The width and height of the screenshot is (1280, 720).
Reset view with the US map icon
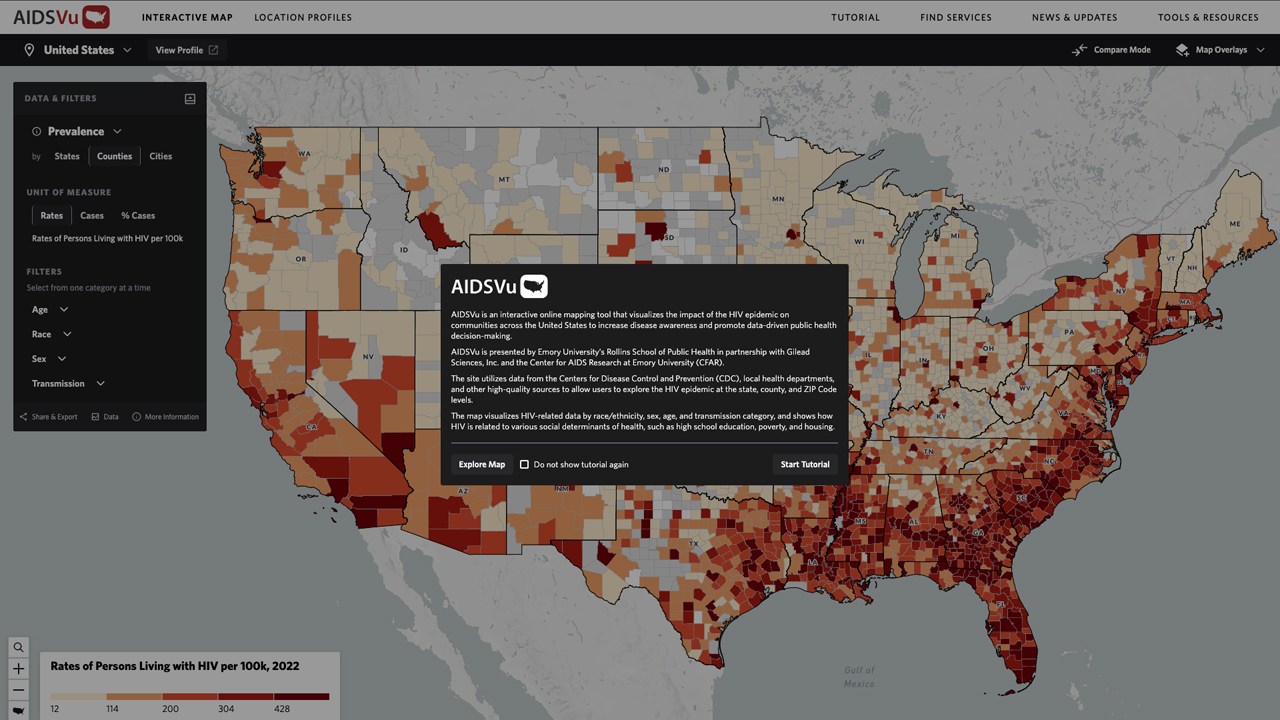point(18,710)
